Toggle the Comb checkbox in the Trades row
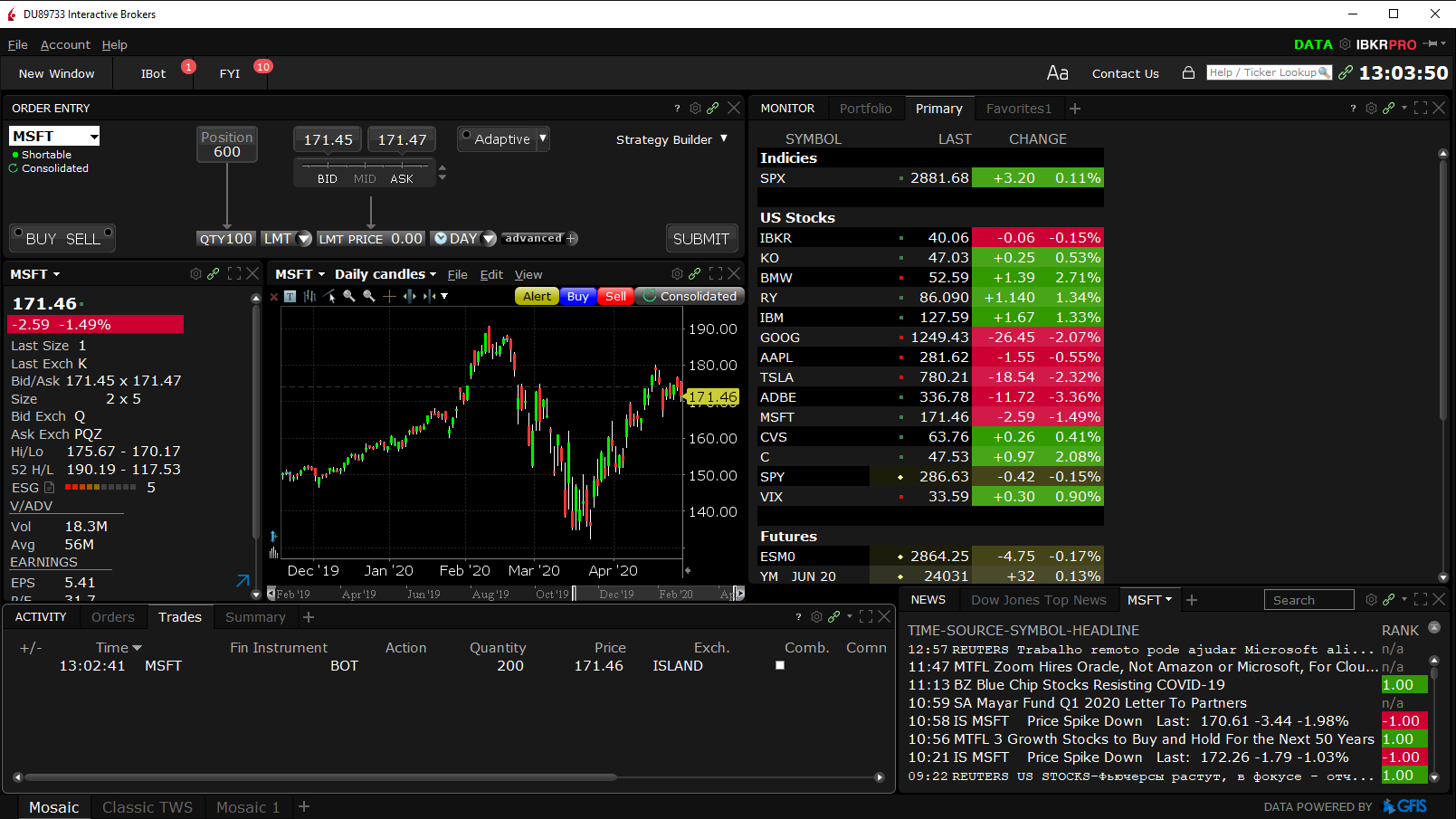Viewport: 1456px width, 819px height. tap(779, 665)
